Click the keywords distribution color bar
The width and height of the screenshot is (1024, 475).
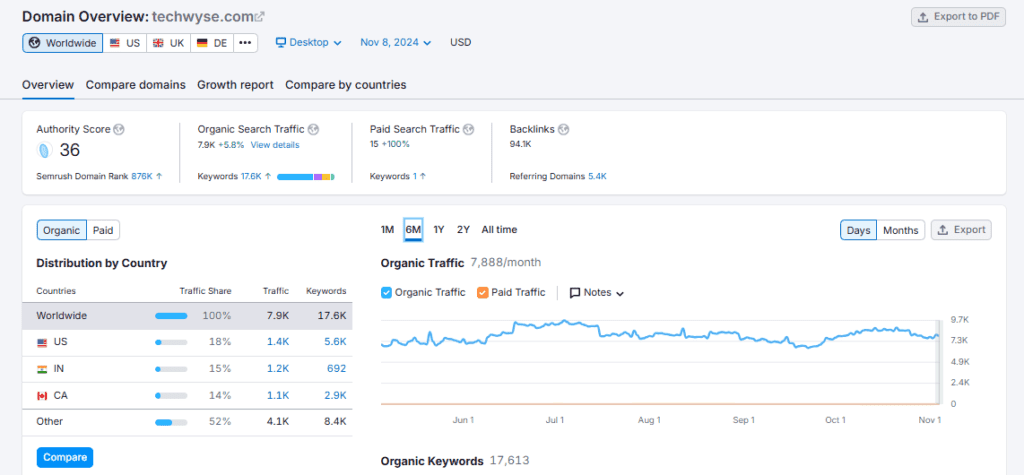coord(305,177)
